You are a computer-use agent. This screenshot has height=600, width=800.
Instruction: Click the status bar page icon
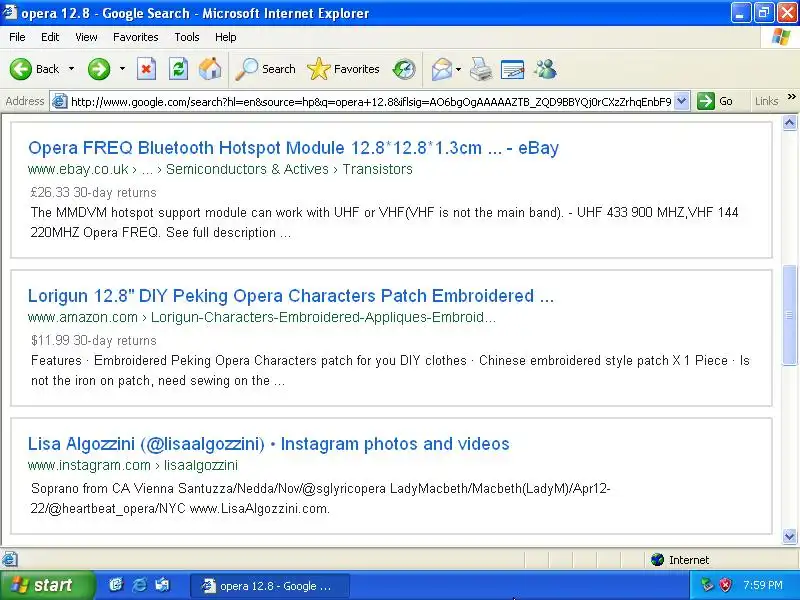tap(10, 559)
